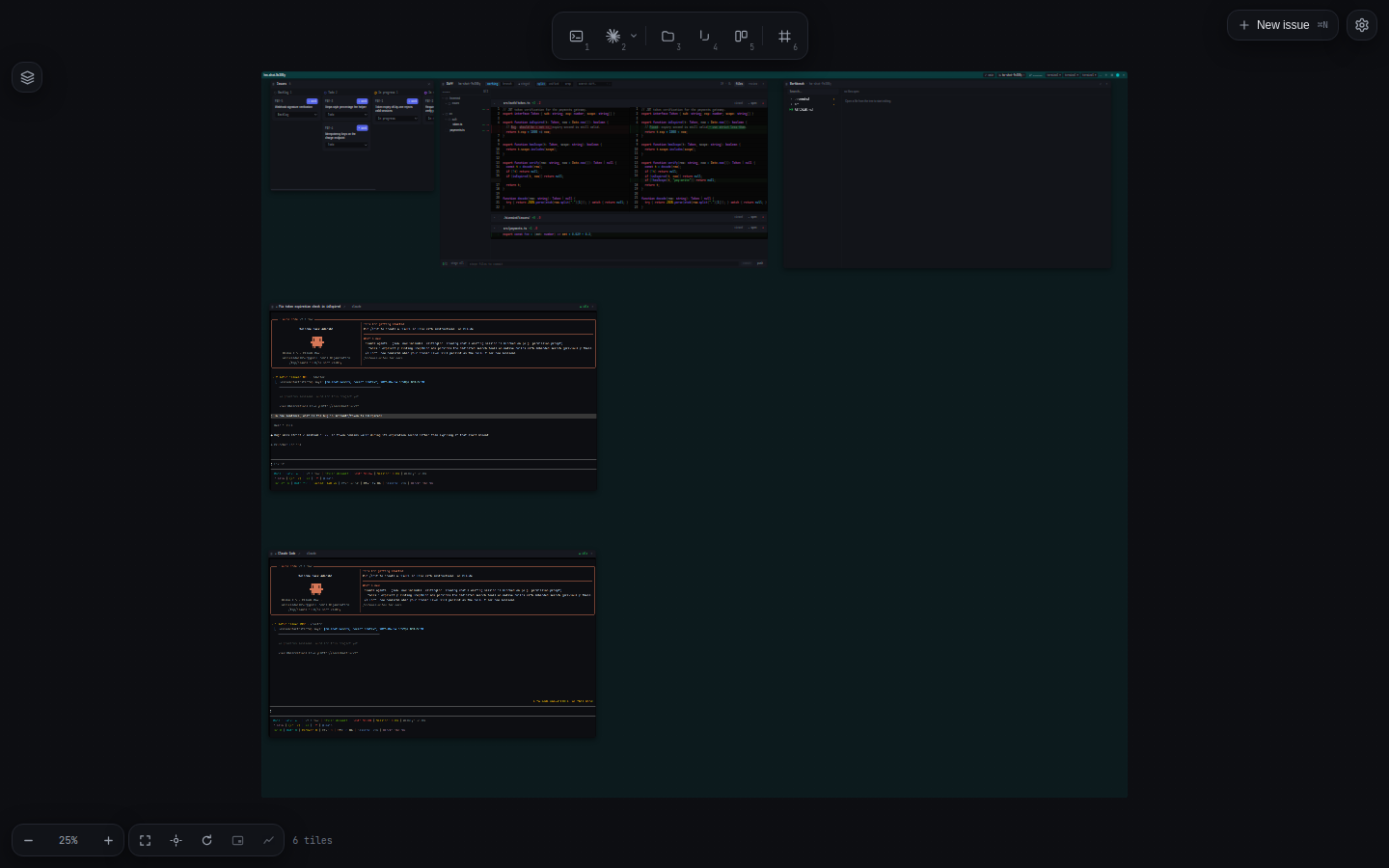Refresh the canvas with the reload icon
This screenshot has width=1389, height=868.
point(207,841)
